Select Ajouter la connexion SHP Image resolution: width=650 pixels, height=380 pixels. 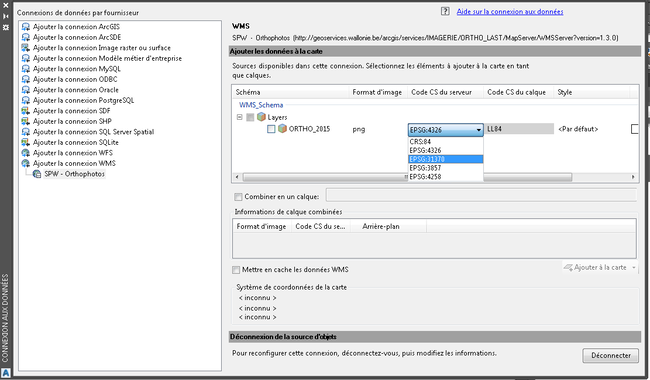(x=72, y=121)
